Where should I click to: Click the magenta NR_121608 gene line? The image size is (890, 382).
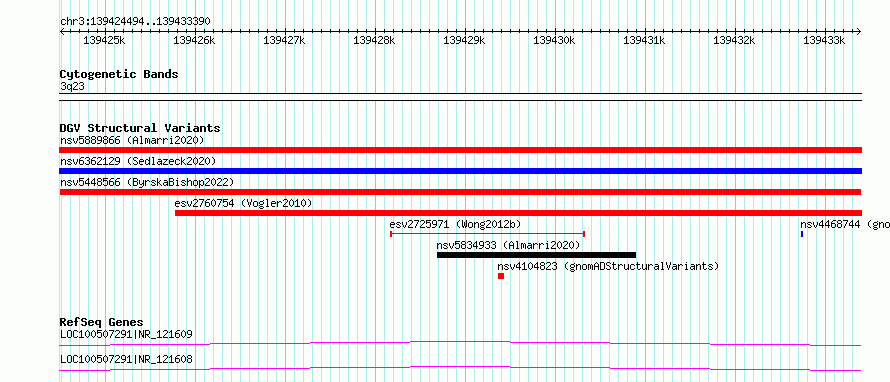pos(460,368)
